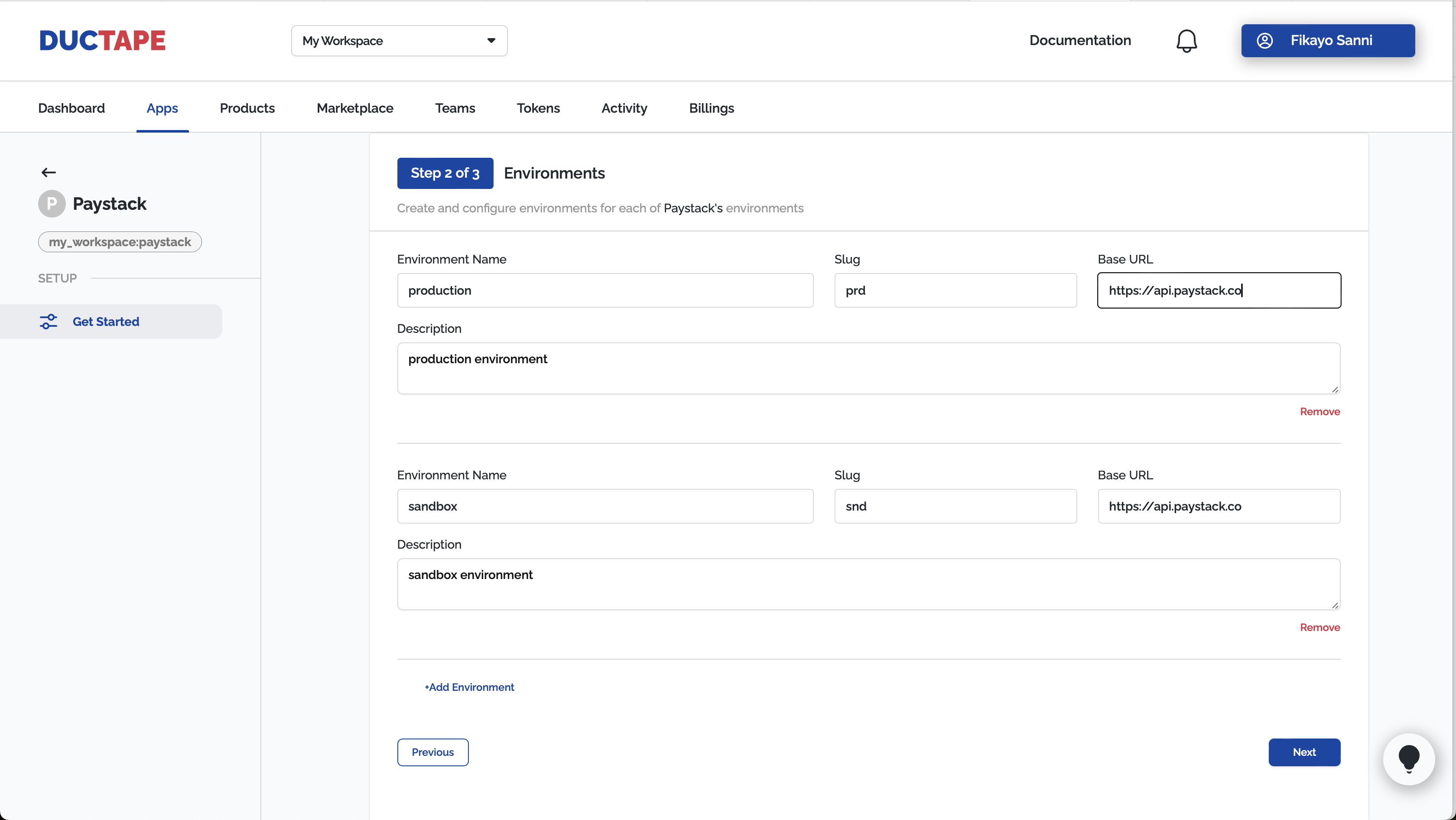The height and width of the screenshot is (820, 1456).
Task: Open the notifications bell
Action: coord(1186,41)
